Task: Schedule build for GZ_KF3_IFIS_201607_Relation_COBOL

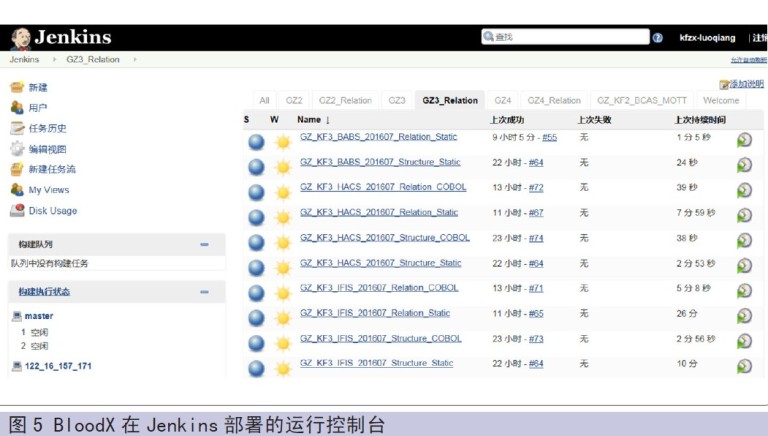Action: (x=744, y=291)
